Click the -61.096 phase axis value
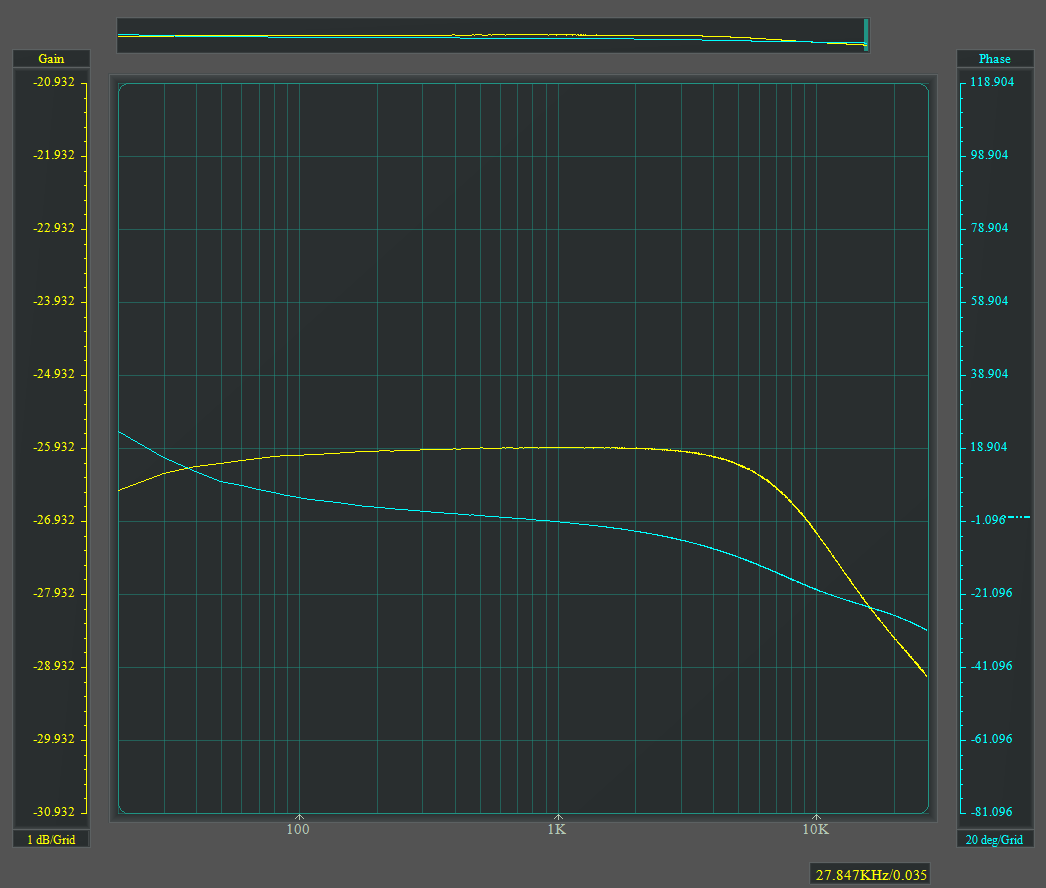 coord(991,739)
